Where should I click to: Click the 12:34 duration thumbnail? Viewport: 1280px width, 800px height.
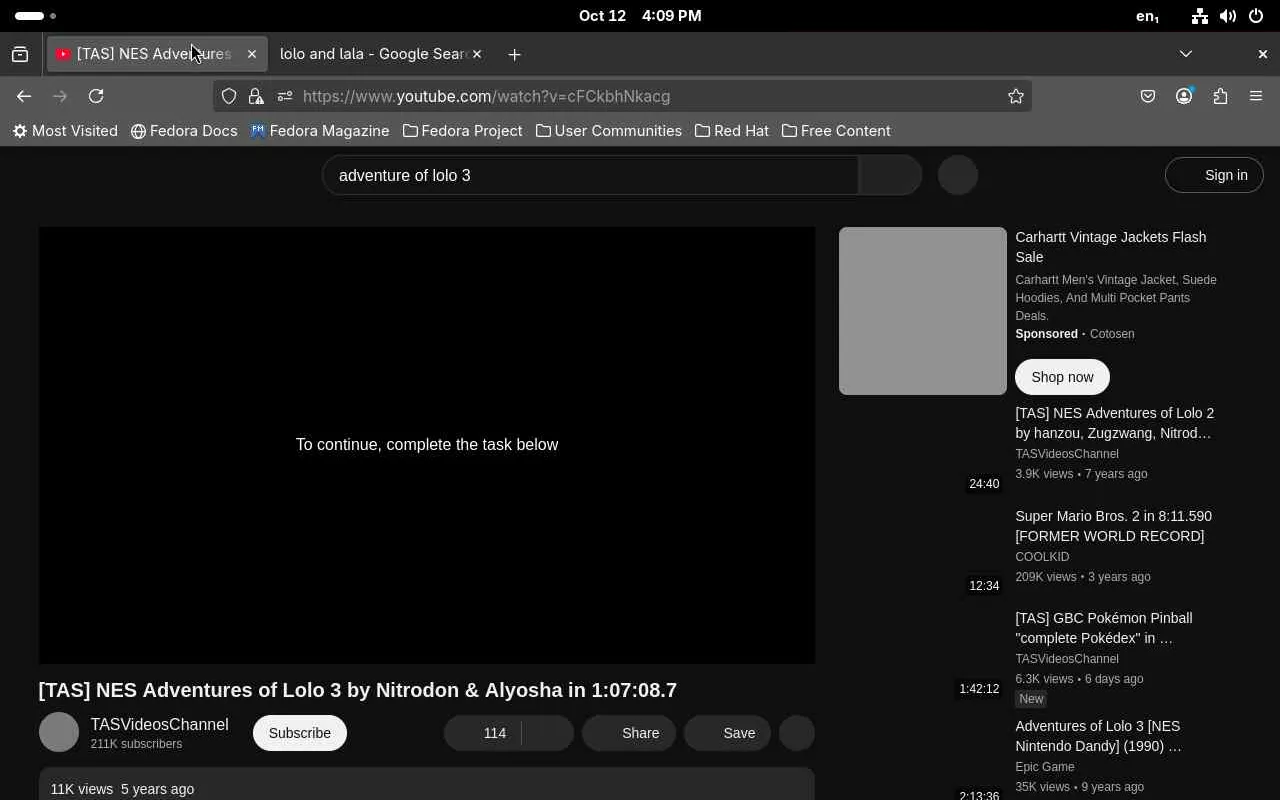[923, 553]
